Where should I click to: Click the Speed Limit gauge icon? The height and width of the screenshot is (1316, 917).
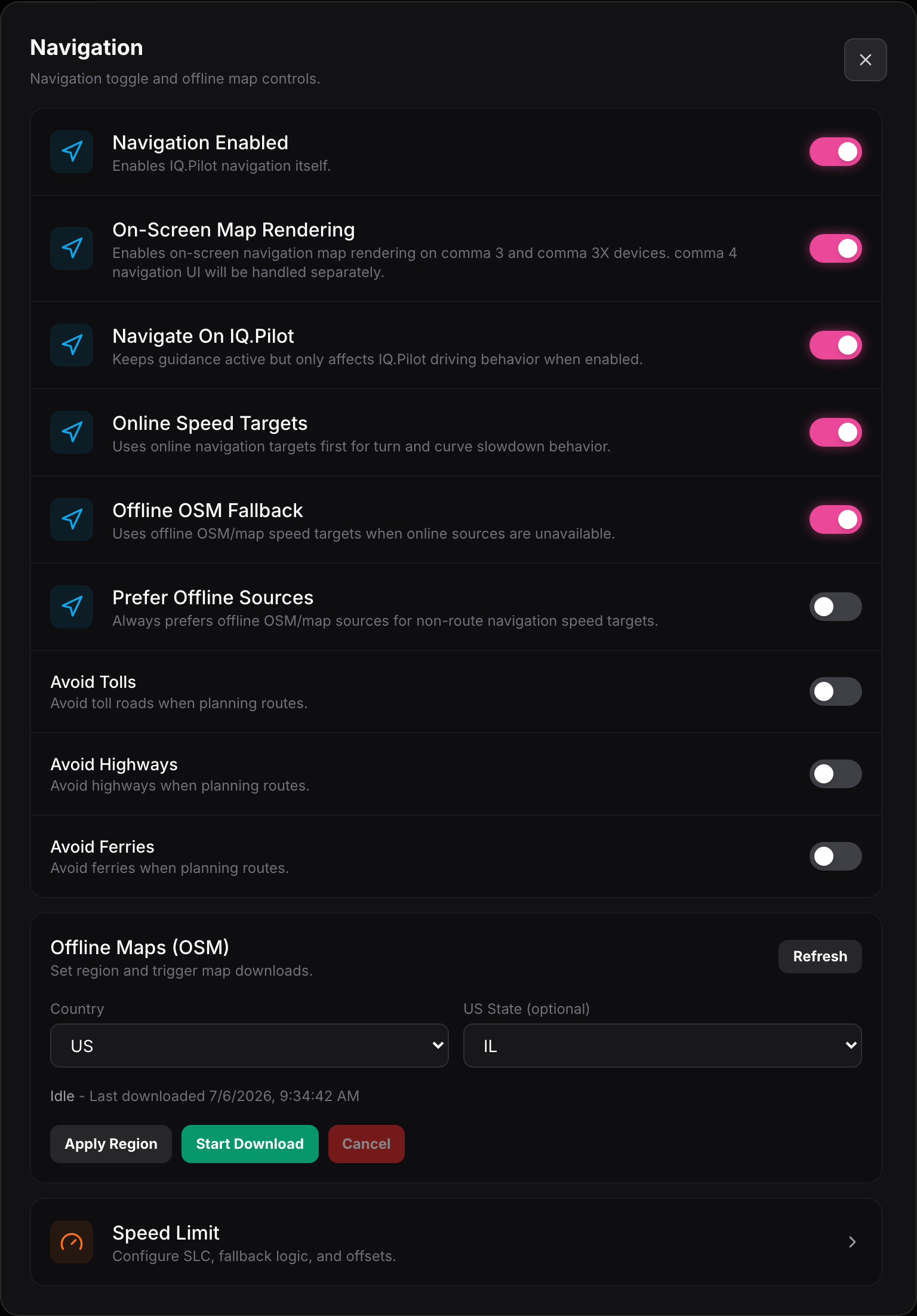click(x=72, y=1242)
